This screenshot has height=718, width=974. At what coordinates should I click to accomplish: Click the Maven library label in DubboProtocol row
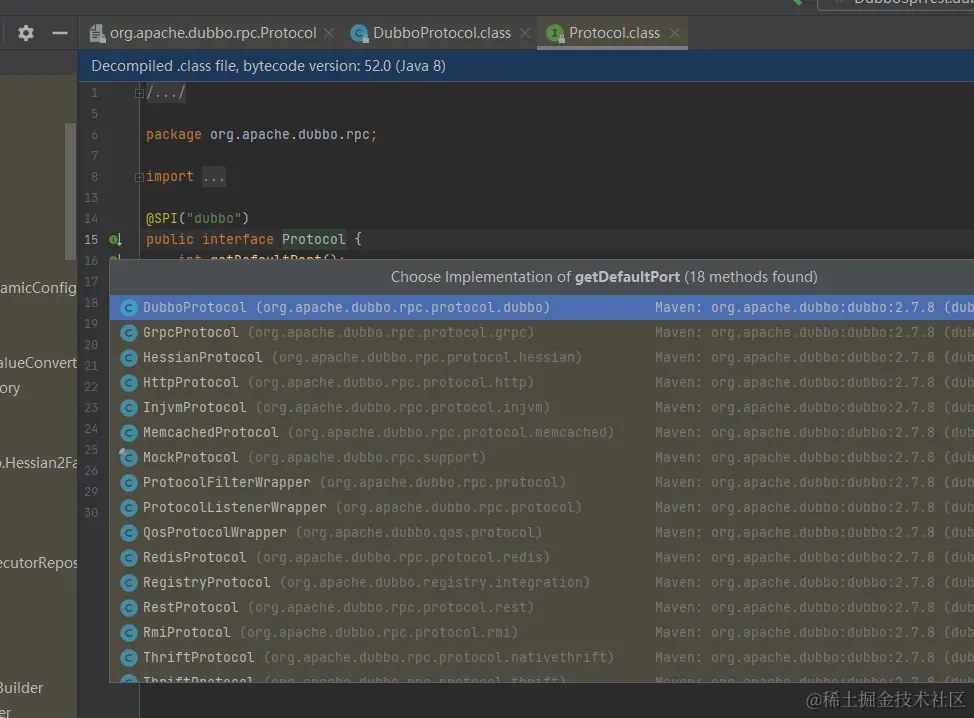[x=814, y=307]
